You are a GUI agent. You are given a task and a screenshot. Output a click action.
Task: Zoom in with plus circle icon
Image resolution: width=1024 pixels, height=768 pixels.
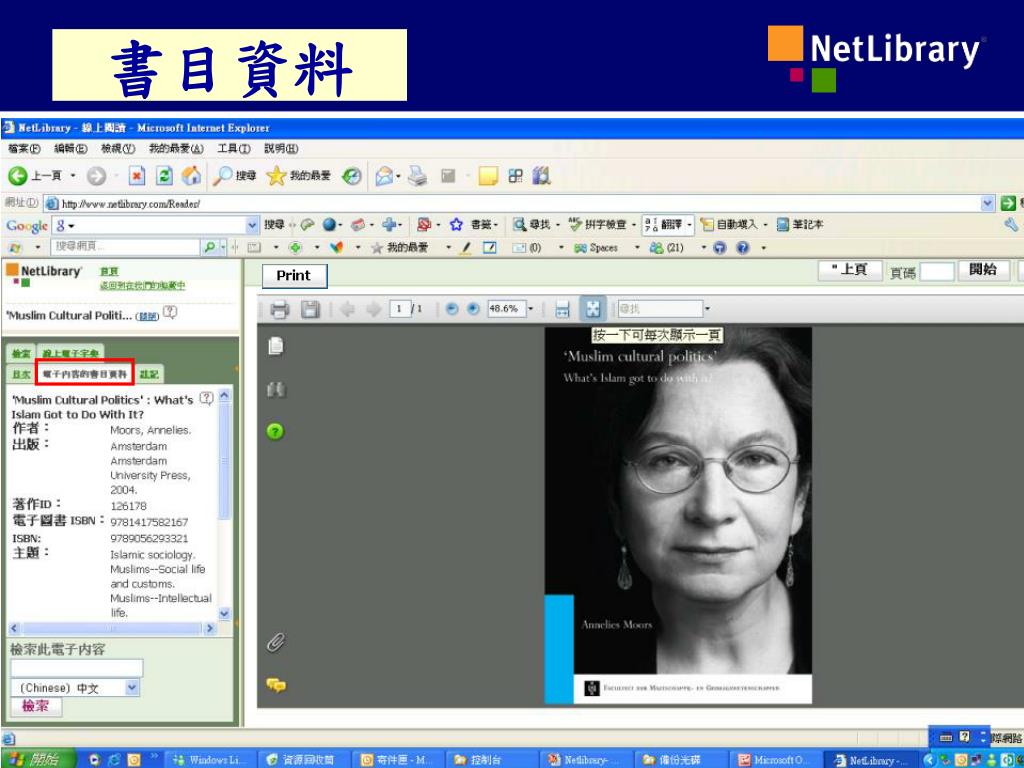474,309
